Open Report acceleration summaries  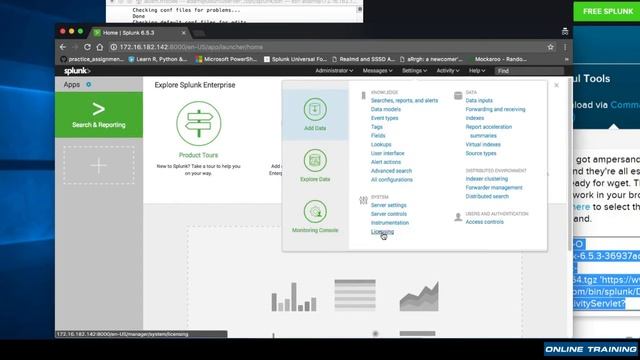(x=489, y=131)
